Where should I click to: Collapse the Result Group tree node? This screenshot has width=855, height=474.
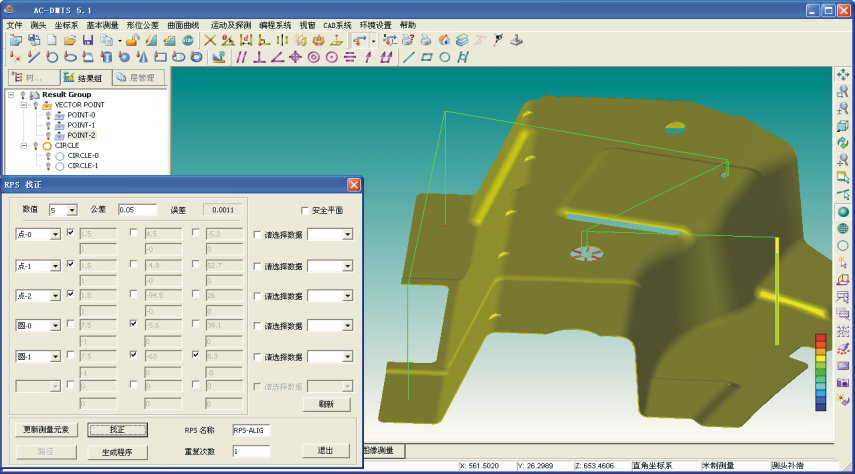tap(10, 95)
